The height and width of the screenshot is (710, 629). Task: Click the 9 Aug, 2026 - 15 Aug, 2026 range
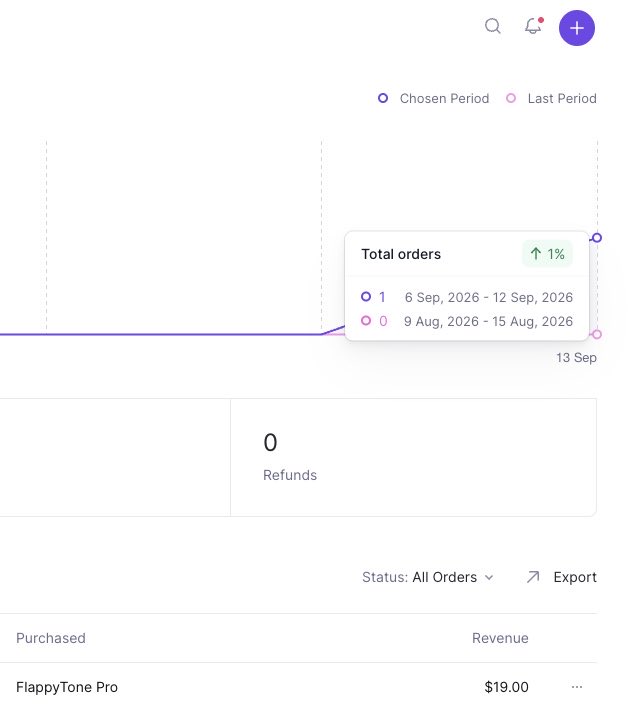[488, 321]
